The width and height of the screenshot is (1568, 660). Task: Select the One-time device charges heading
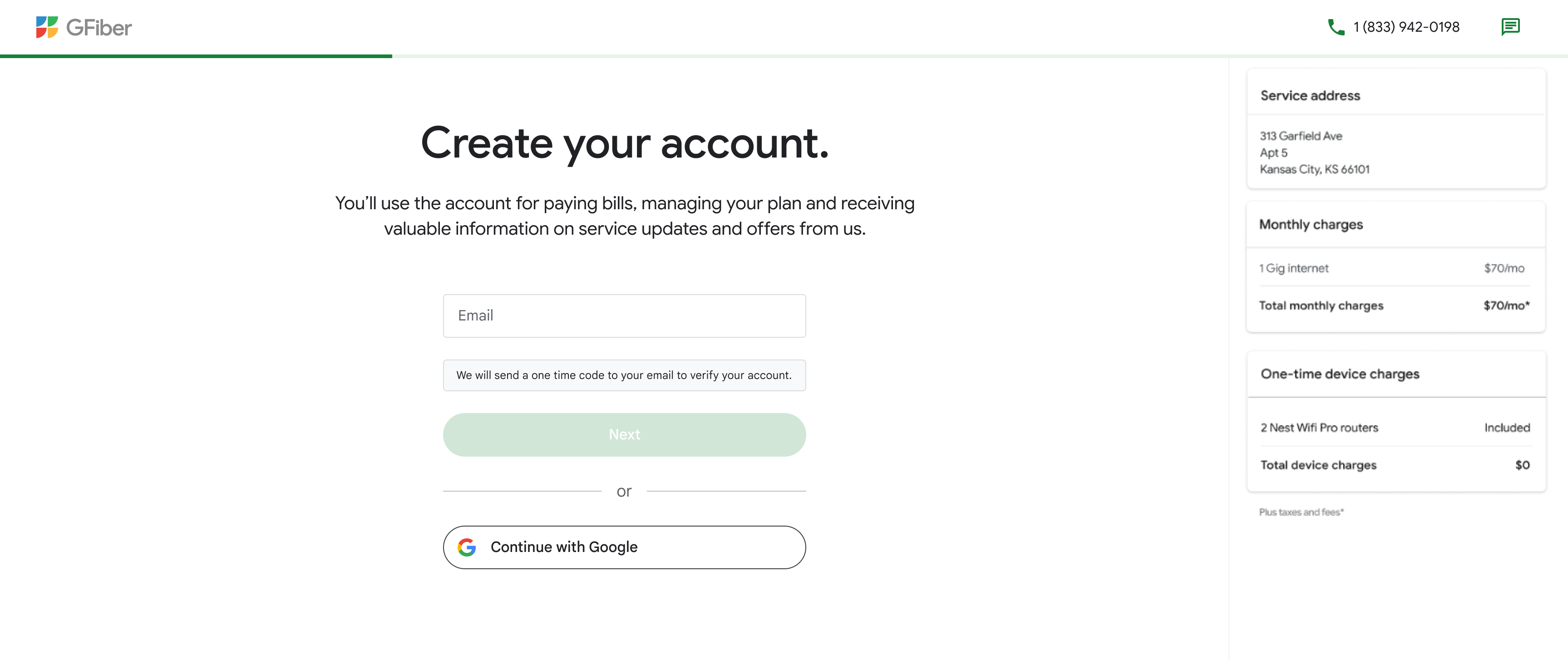[1340, 374]
